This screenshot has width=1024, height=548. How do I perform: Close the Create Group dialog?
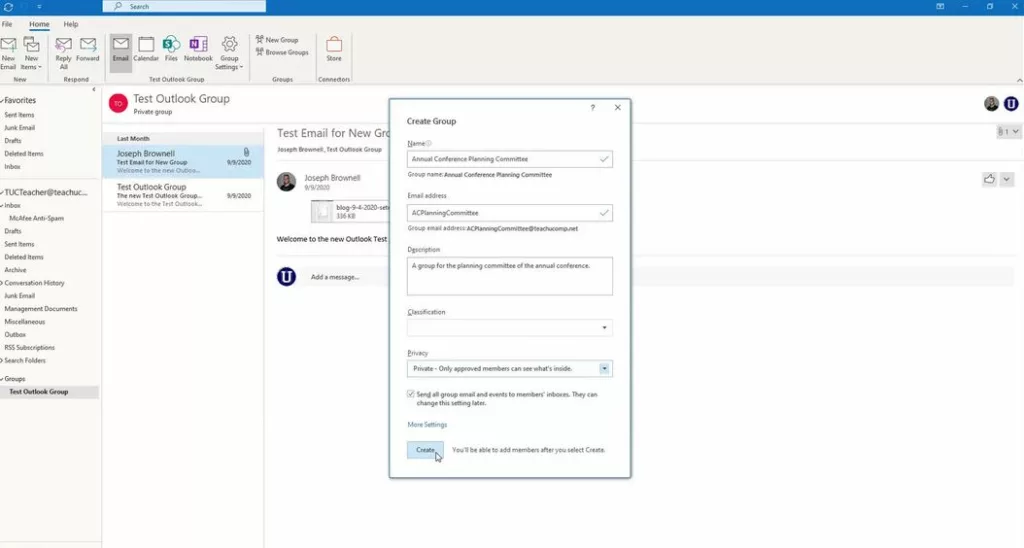618,108
